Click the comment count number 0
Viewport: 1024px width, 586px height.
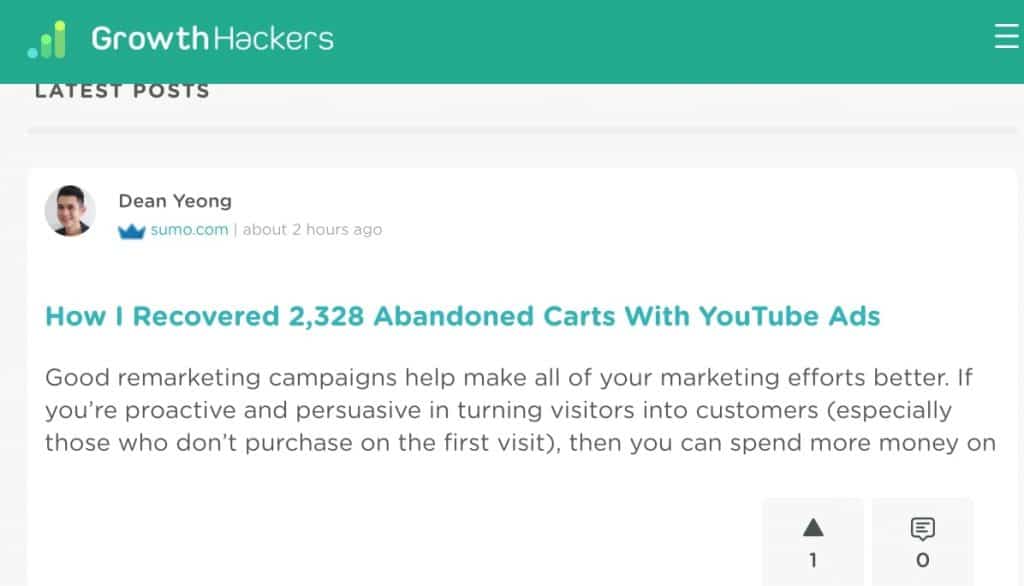coord(922,561)
